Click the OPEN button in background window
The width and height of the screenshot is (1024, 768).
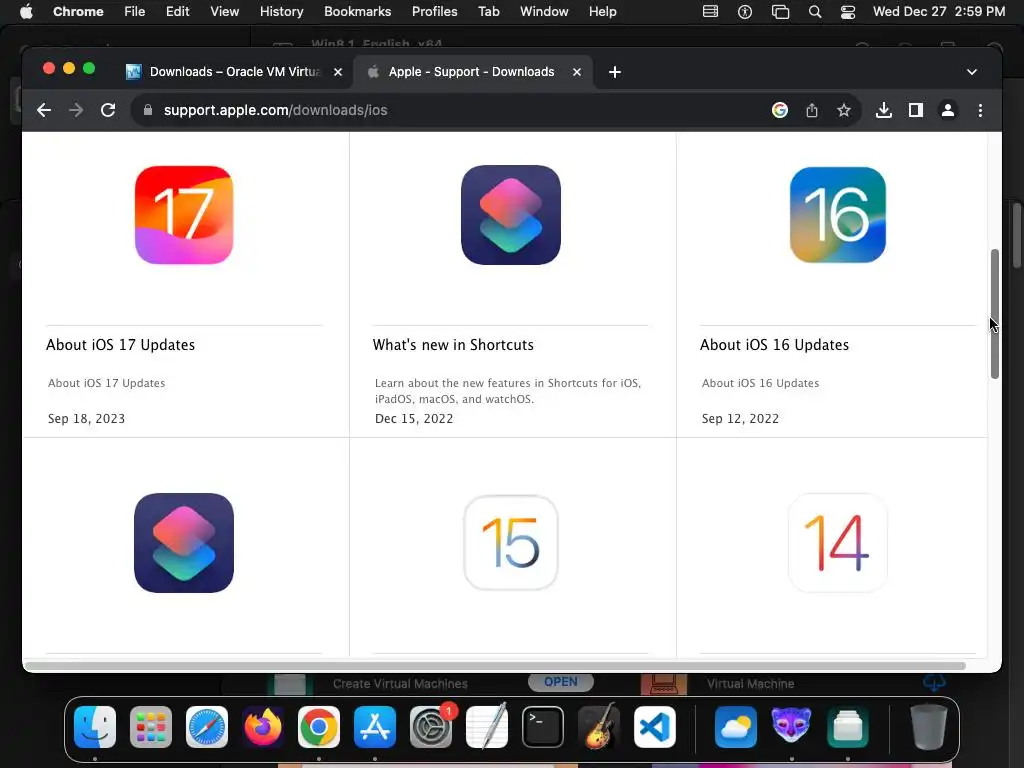point(561,682)
